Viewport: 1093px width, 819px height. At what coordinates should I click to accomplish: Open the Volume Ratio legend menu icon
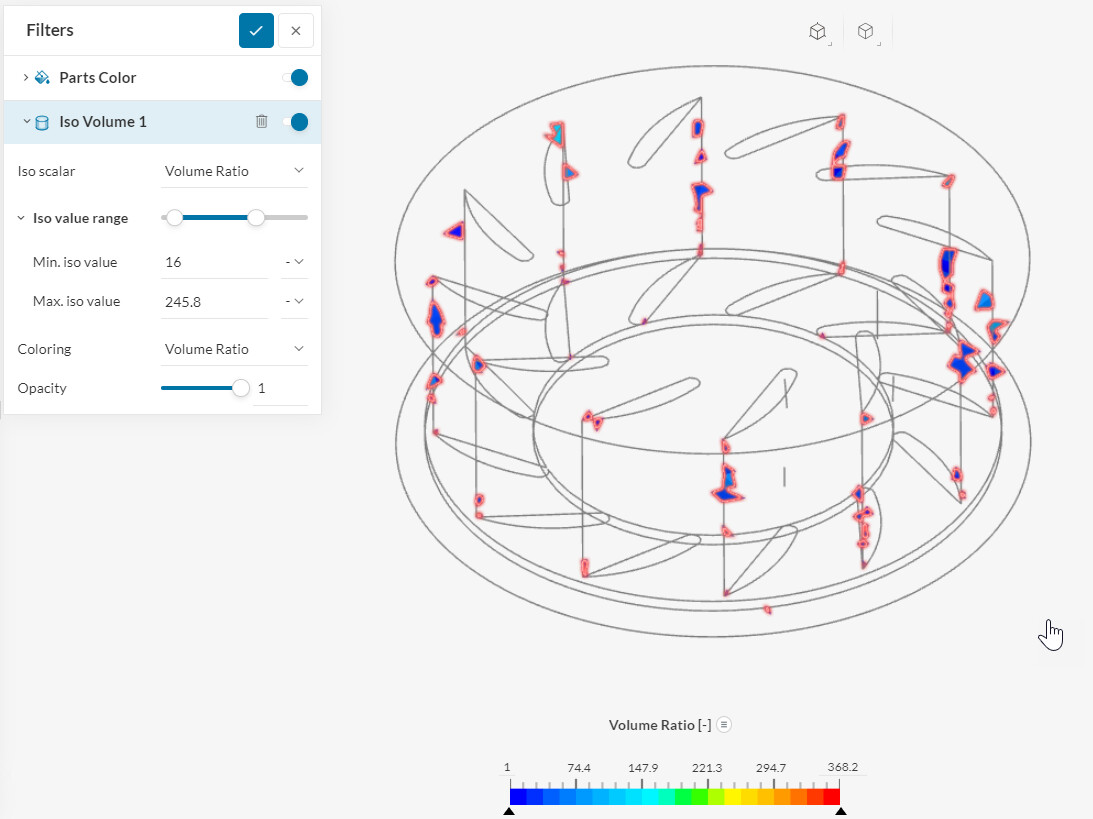(723, 724)
